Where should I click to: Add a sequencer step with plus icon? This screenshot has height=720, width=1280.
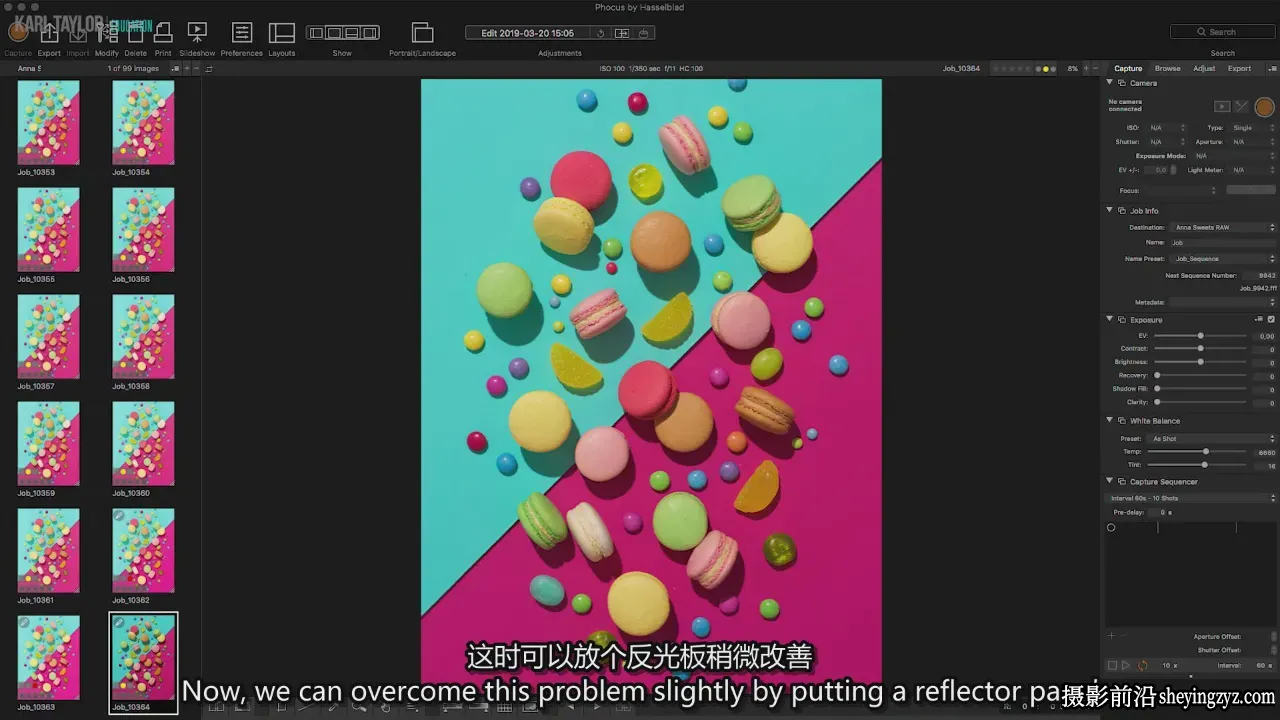coord(1110,635)
